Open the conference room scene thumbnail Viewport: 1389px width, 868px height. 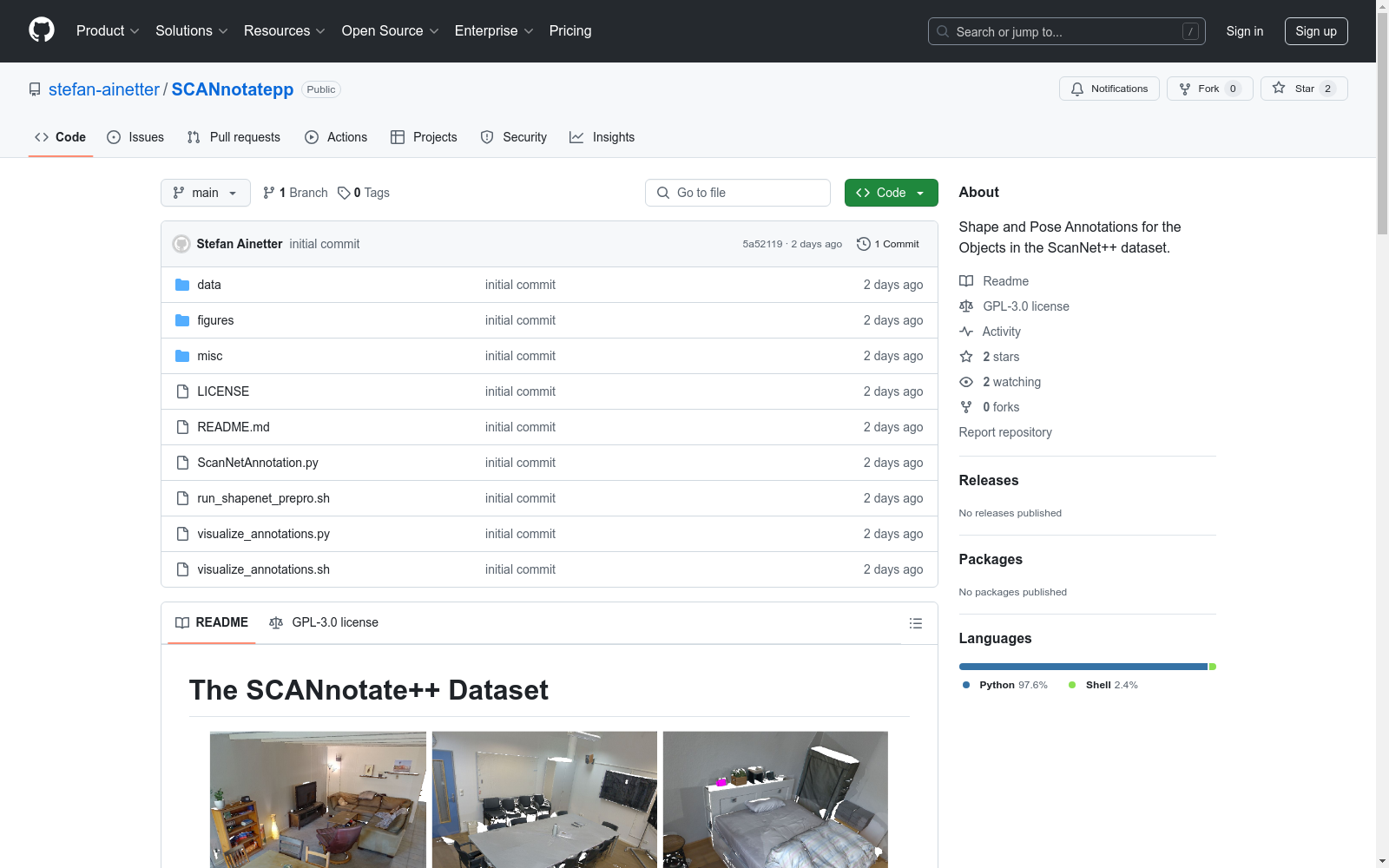(544, 799)
